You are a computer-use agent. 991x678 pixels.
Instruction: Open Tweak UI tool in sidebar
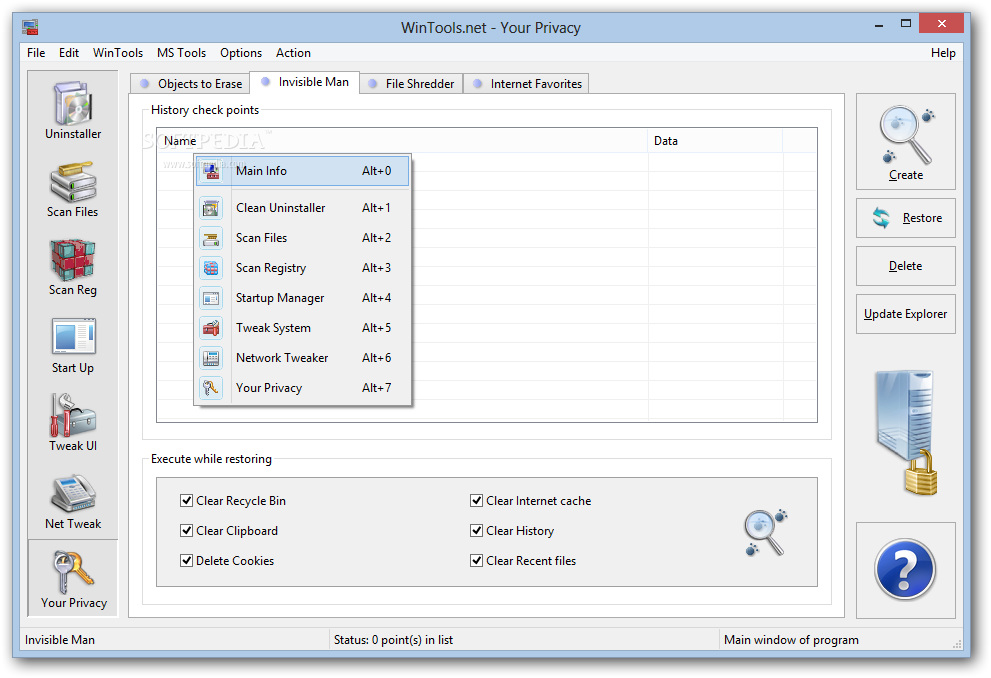coord(73,423)
